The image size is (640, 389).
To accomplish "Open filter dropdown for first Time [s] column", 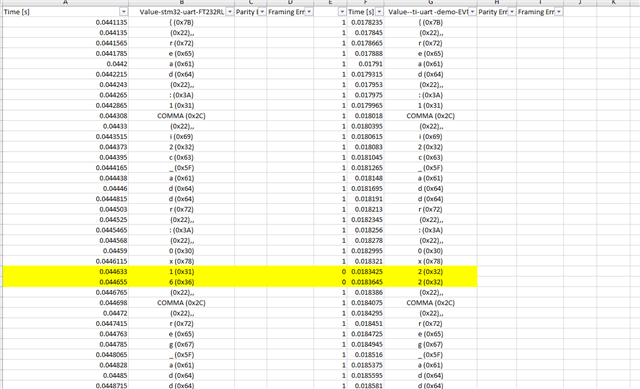I will coord(123,12).
